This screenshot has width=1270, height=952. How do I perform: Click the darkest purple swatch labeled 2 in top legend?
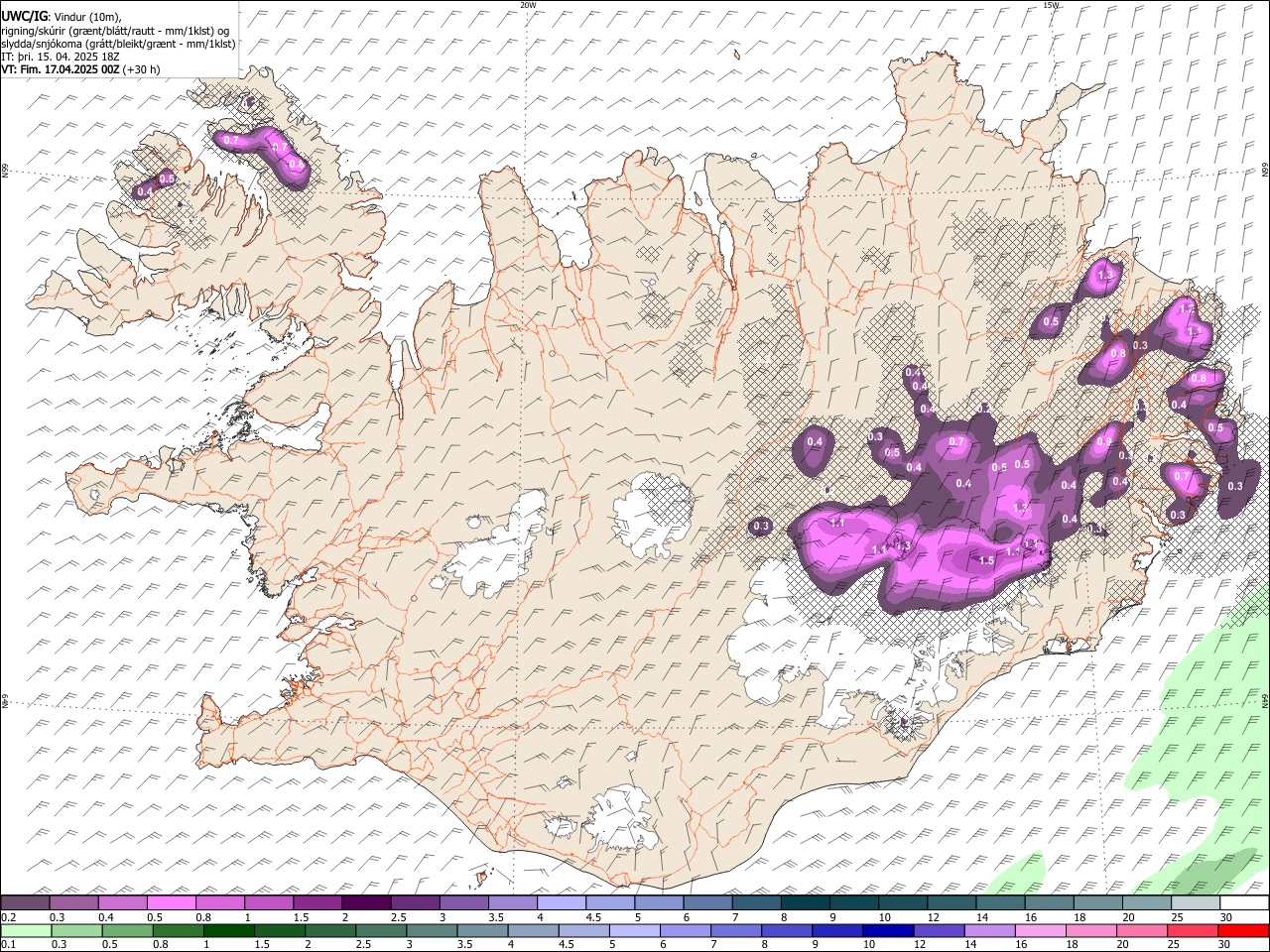pyautogui.click(x=366, y=902)
